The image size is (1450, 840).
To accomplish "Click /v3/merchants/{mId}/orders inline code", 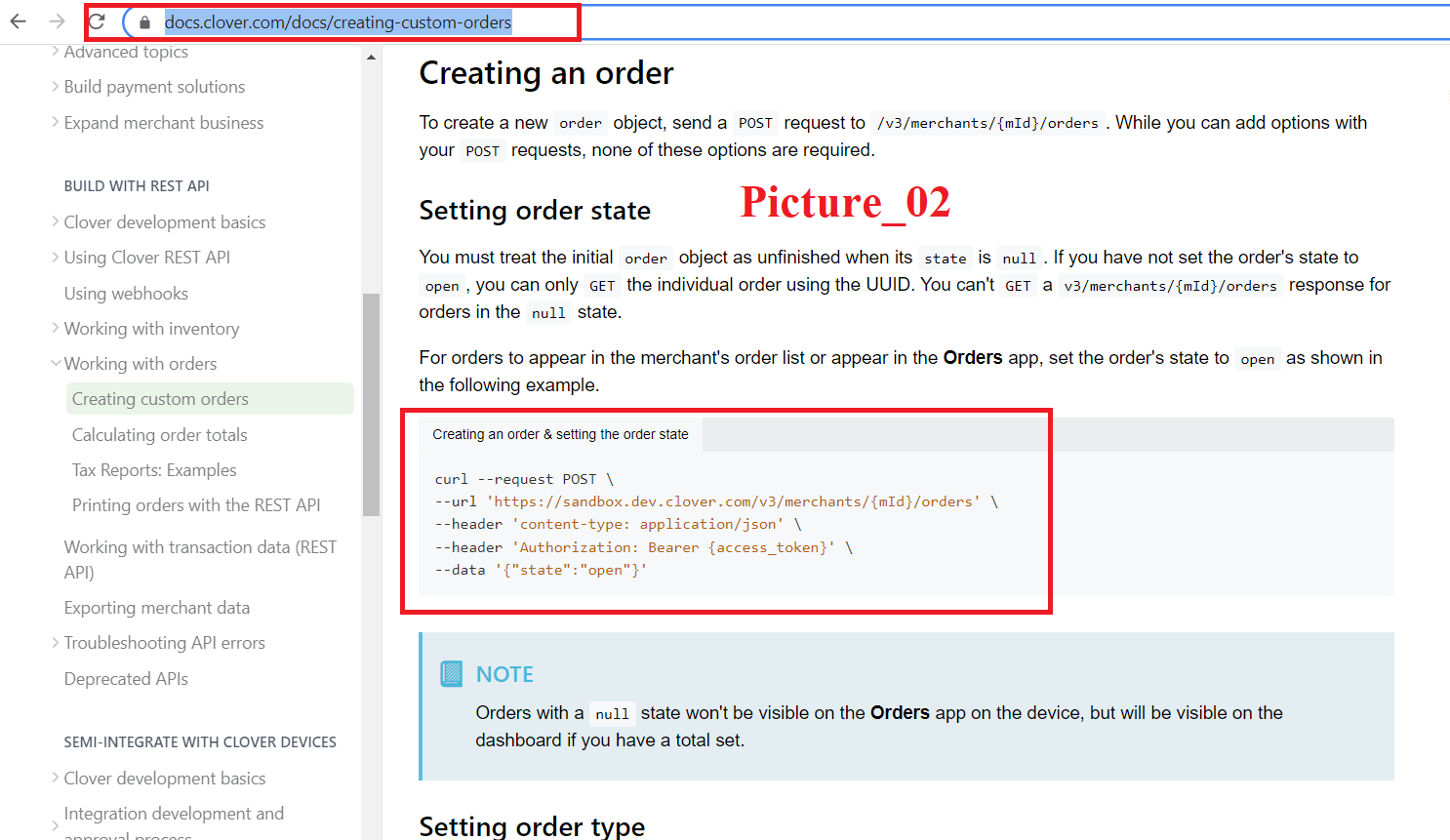I will (987, 123).
